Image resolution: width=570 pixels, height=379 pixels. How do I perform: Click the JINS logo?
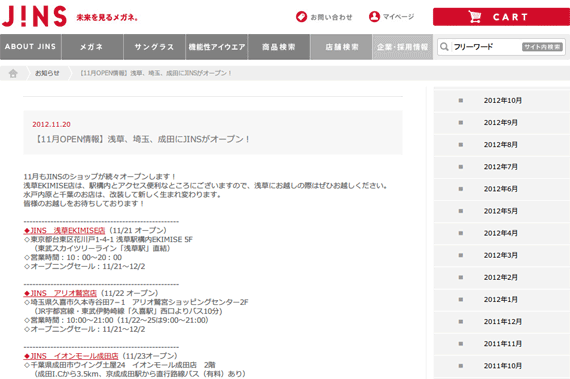35,16
